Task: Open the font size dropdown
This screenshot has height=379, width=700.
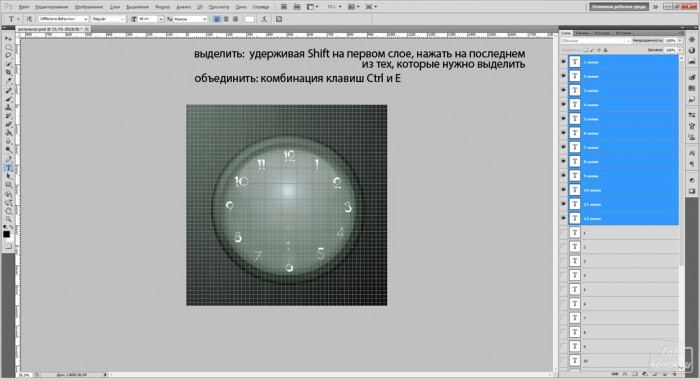Action: pos(161,19)
